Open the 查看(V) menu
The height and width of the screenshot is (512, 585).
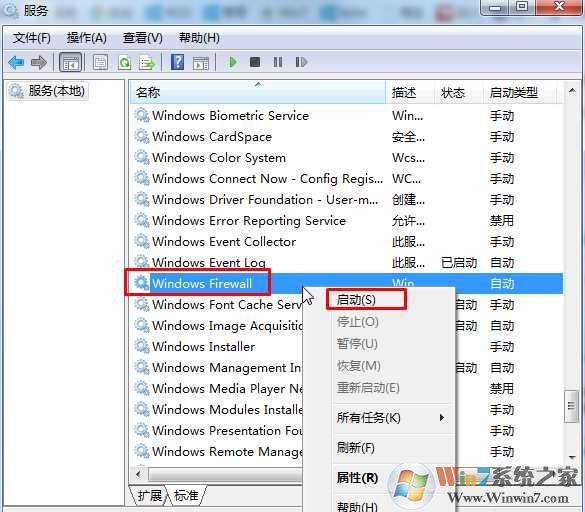click(143, 38)
